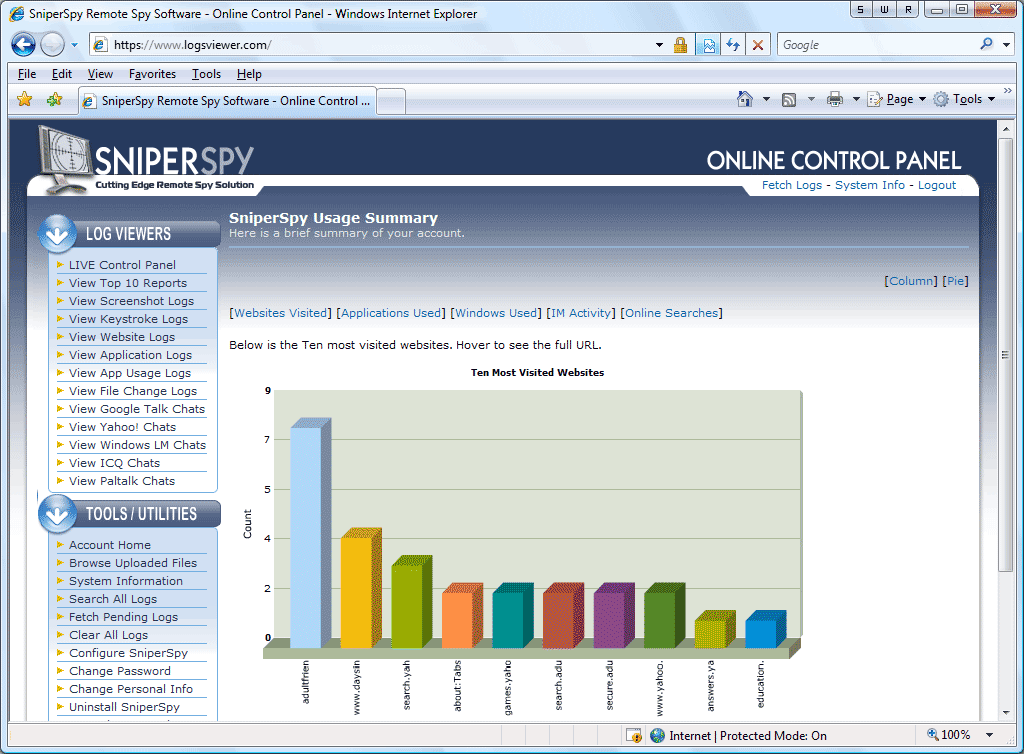The width and height of the screenshot is (1024, 754).
Task: Click the browser Back arrow button
Action: click(x=24, y=44)
